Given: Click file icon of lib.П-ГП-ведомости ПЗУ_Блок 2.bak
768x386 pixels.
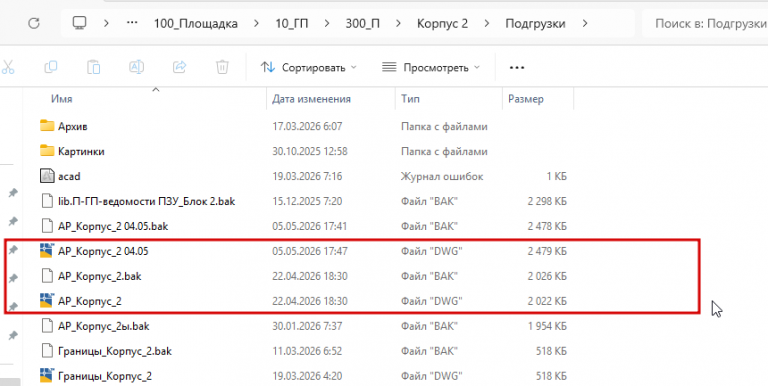Looking at the screenshot, I should [47, 201].
